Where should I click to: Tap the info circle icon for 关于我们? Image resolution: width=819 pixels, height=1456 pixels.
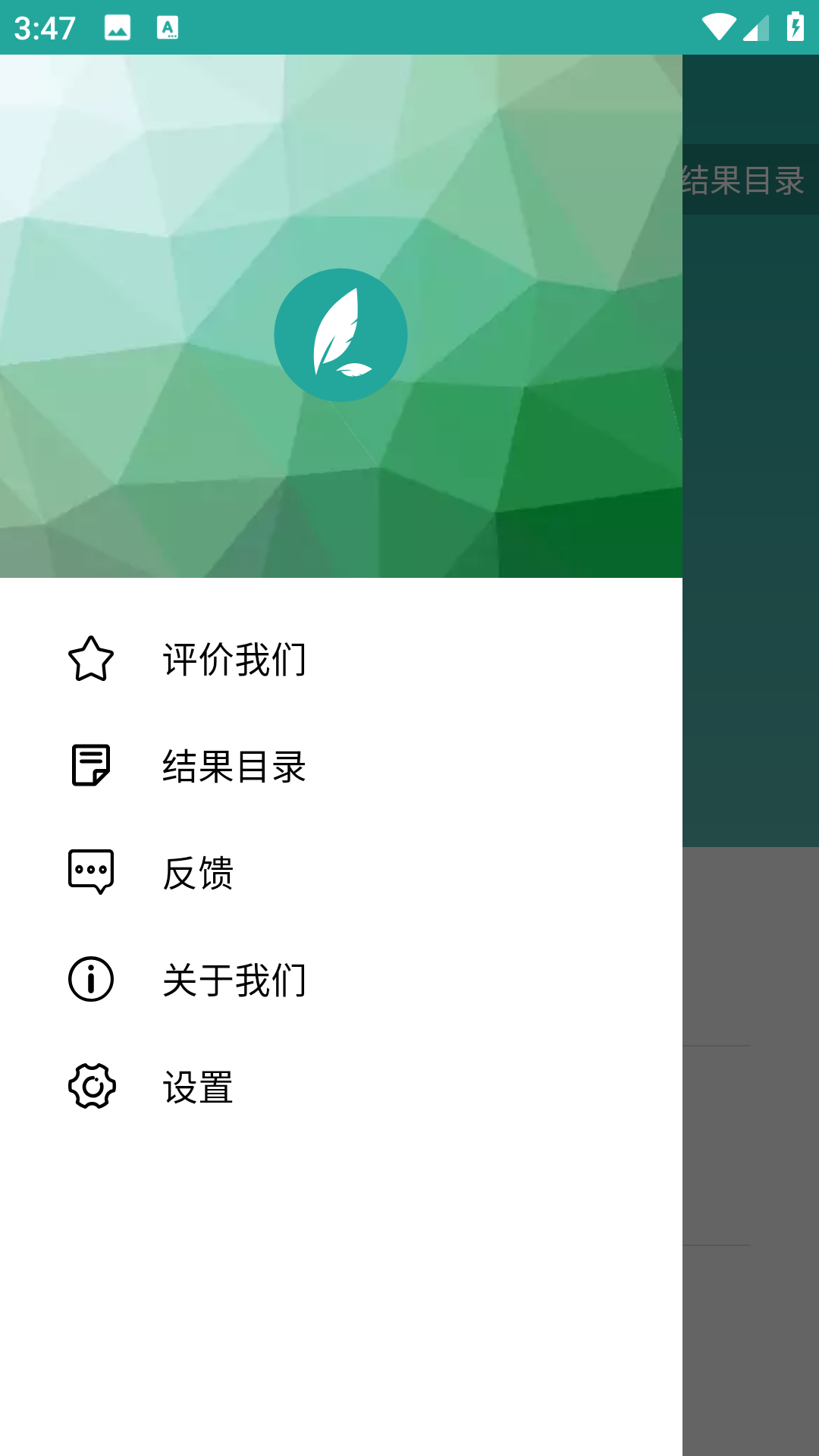(x=91, y=979)
